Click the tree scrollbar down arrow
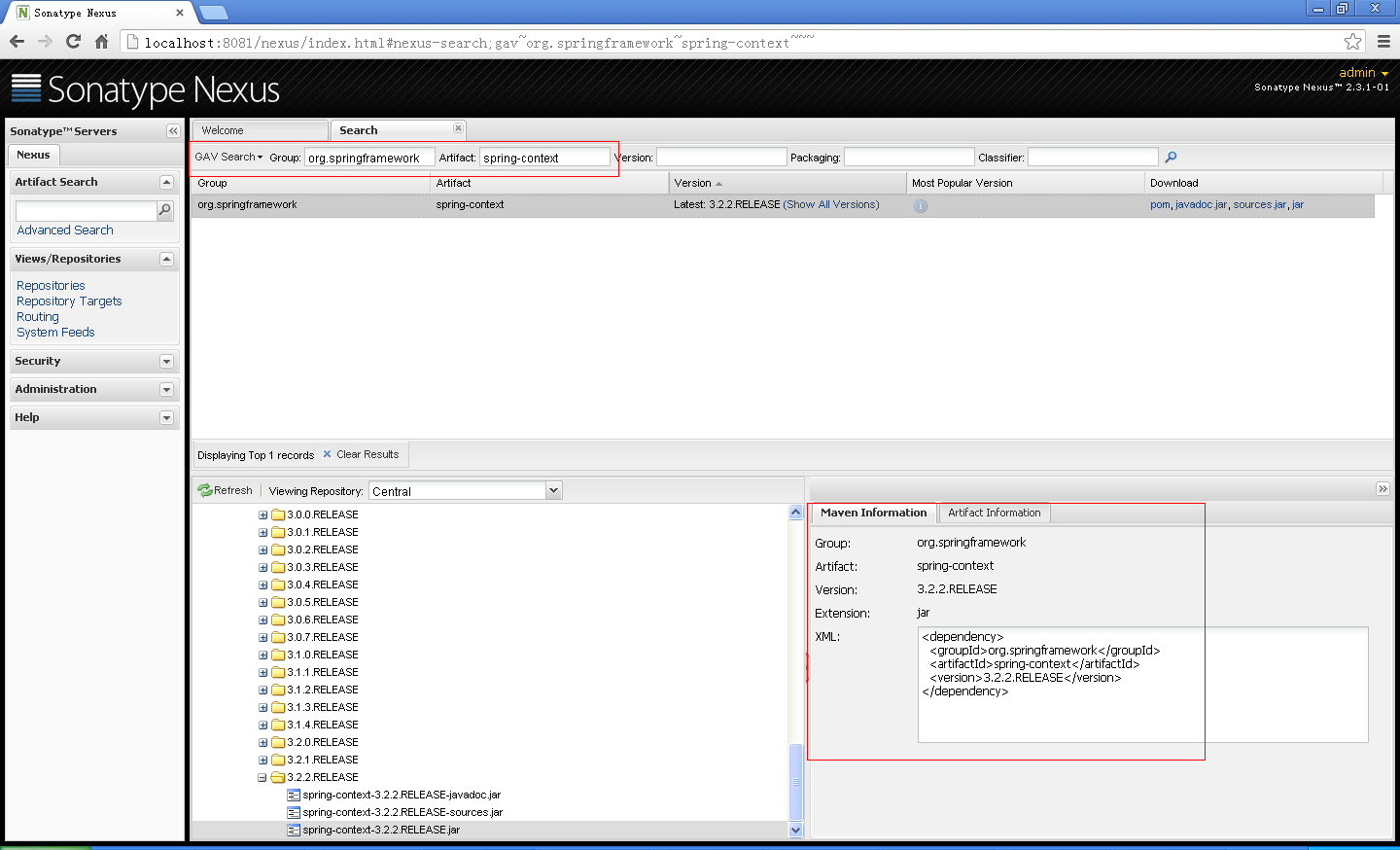Viewport: 1400px width, 850px height. pyautogui.click(x=795, y=830)
